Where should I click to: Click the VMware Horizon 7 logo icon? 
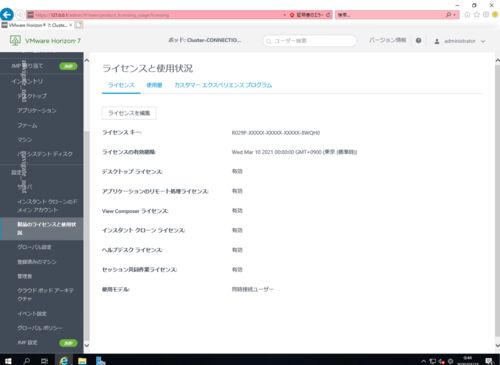tap(15, 41)
